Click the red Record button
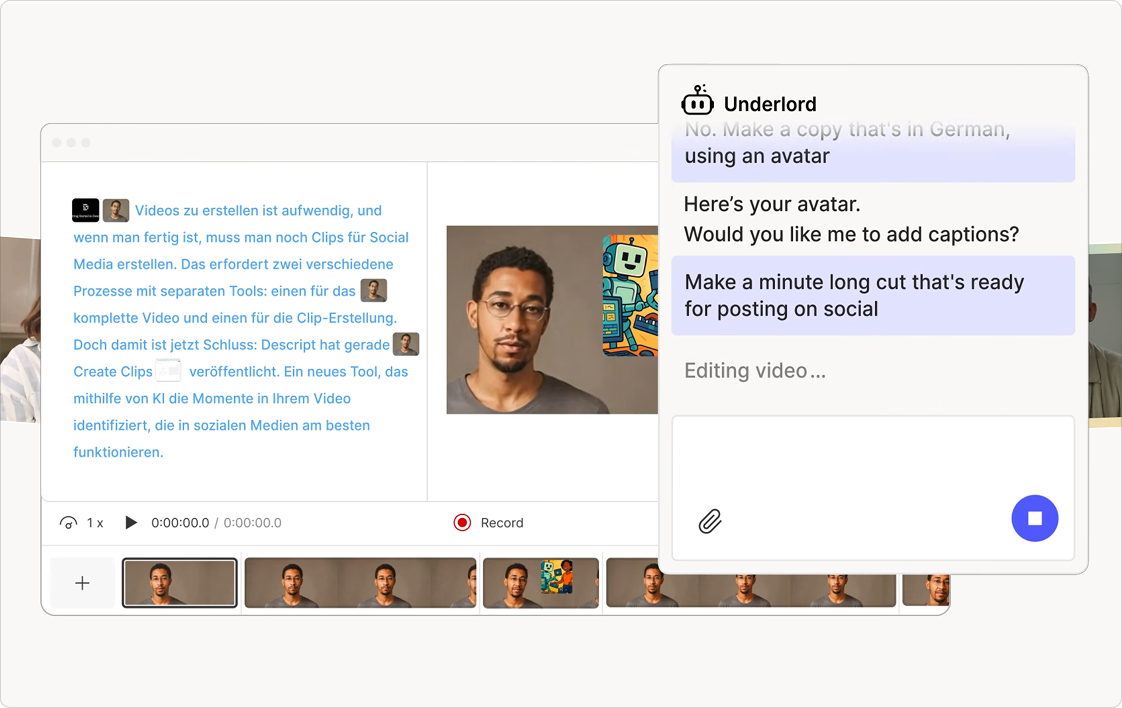1122x708 pixels. [x=462, y=522]
